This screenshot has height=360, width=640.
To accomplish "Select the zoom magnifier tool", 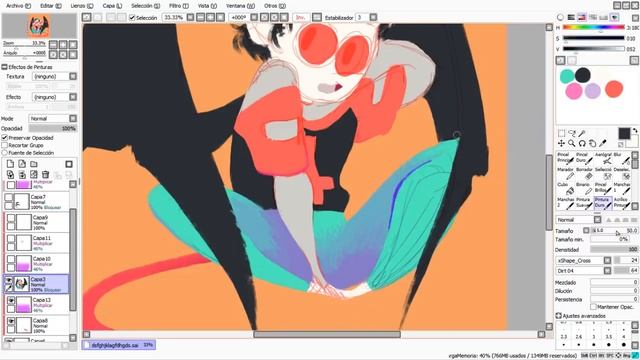I will 572,143.
